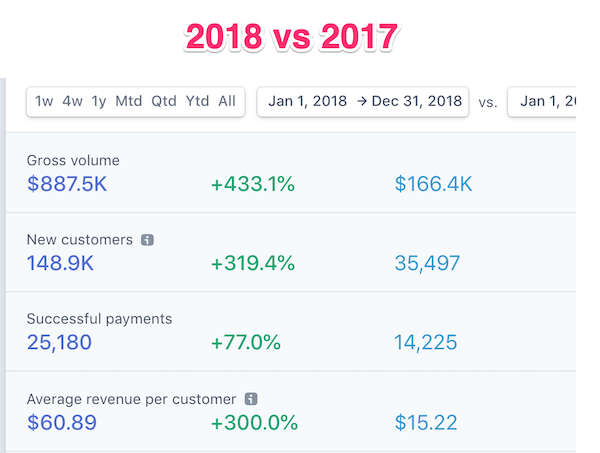Choose the Mtd range option
Viewport: 600px width, 453px height.
tap(129, 101)
